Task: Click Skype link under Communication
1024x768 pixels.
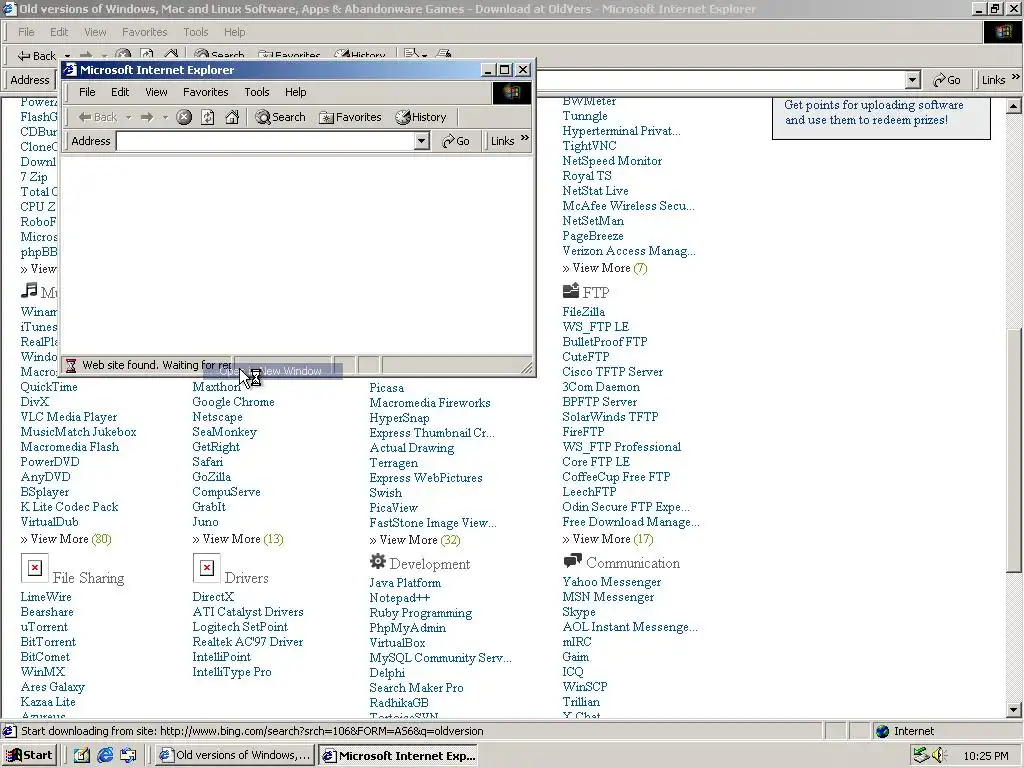Action: pos(579,612)
